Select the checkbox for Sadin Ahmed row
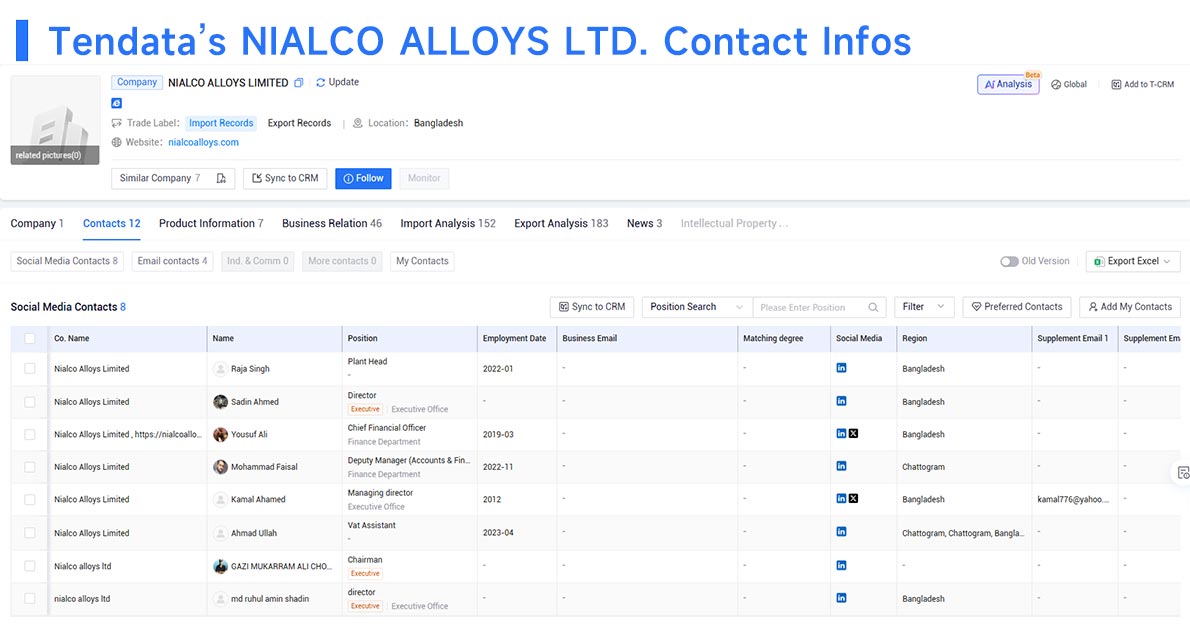Screen dimensions: 1190x631 coord(30,402)
